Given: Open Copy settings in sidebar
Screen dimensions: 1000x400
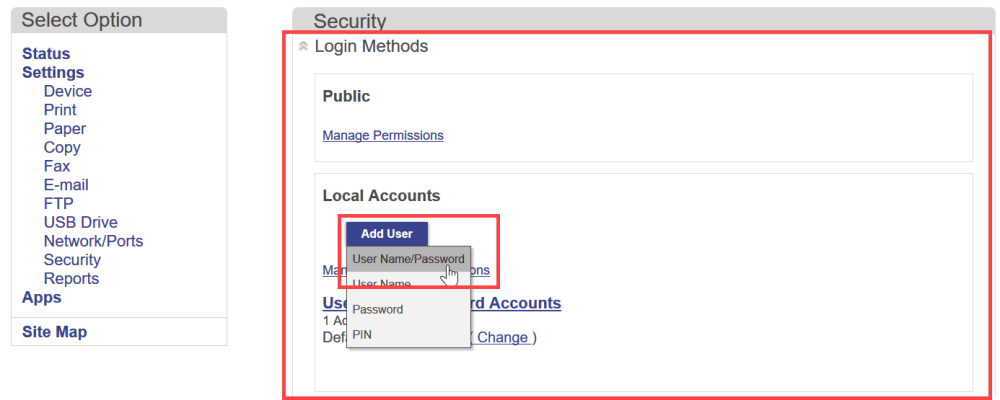Looking at the screenshot, I should click(62, 147).
